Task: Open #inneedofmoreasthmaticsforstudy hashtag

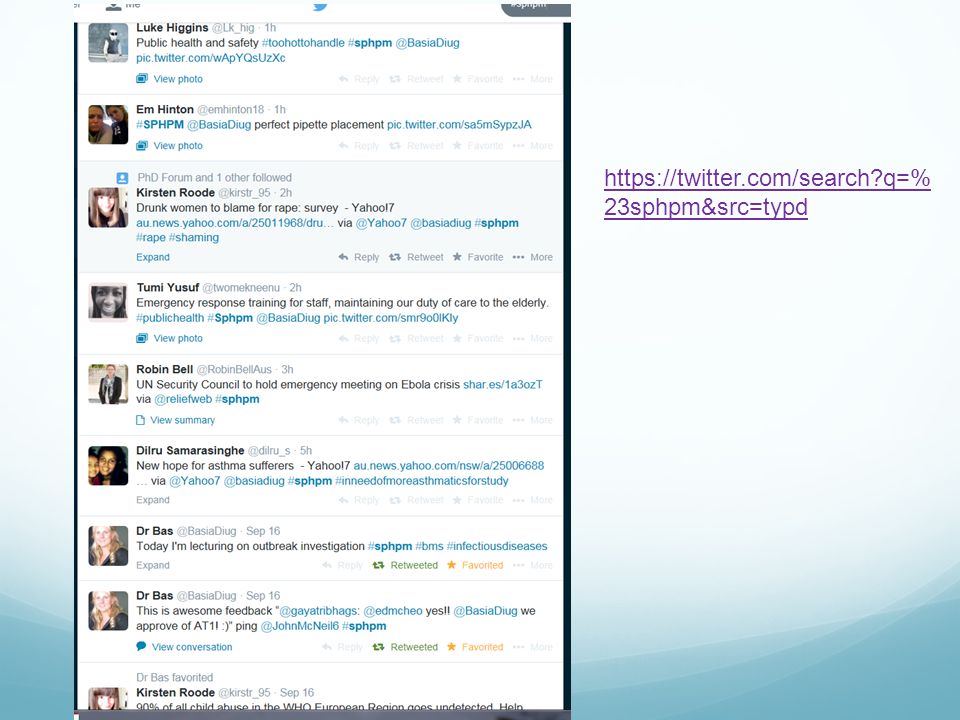Action: (422, 481)
